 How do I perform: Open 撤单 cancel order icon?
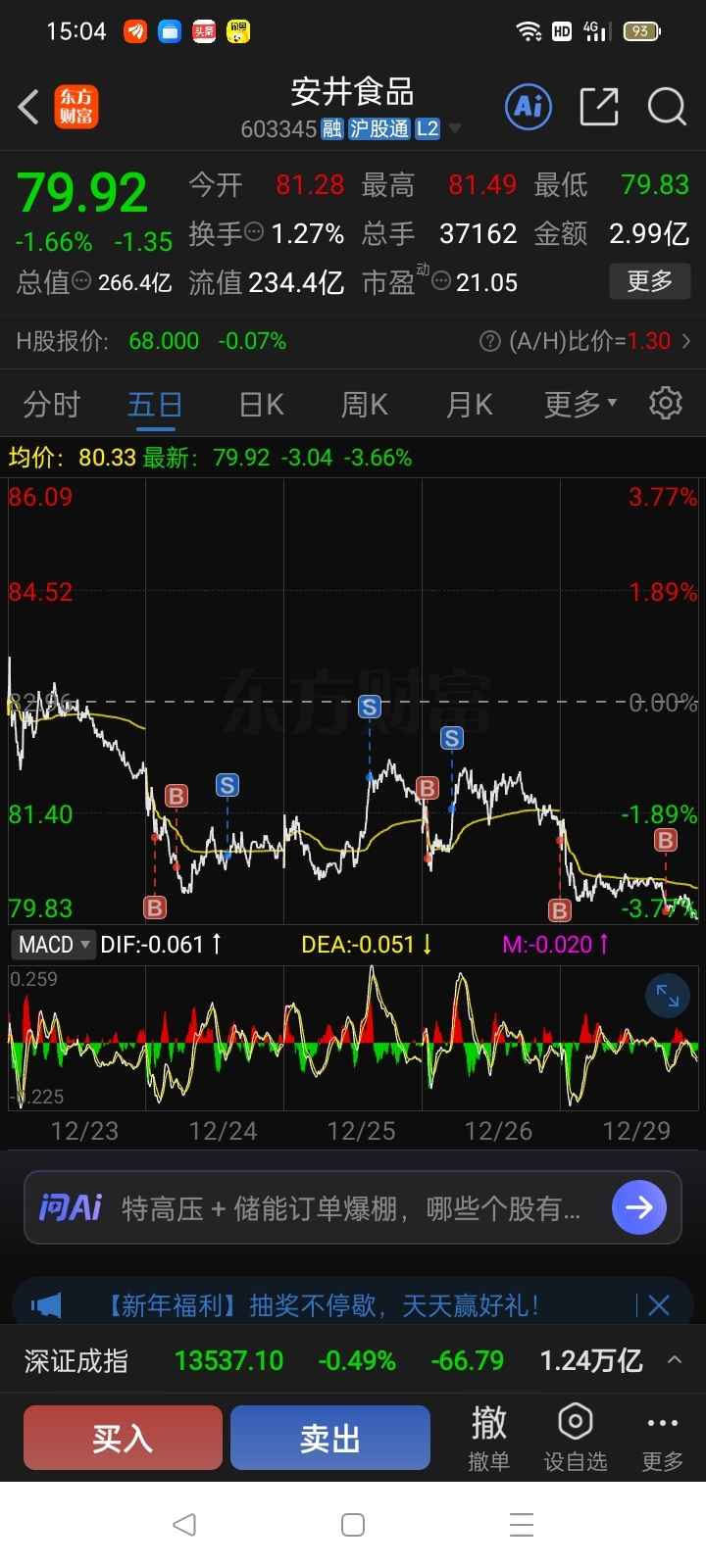pyautogui.click(x=488, y=1438)
